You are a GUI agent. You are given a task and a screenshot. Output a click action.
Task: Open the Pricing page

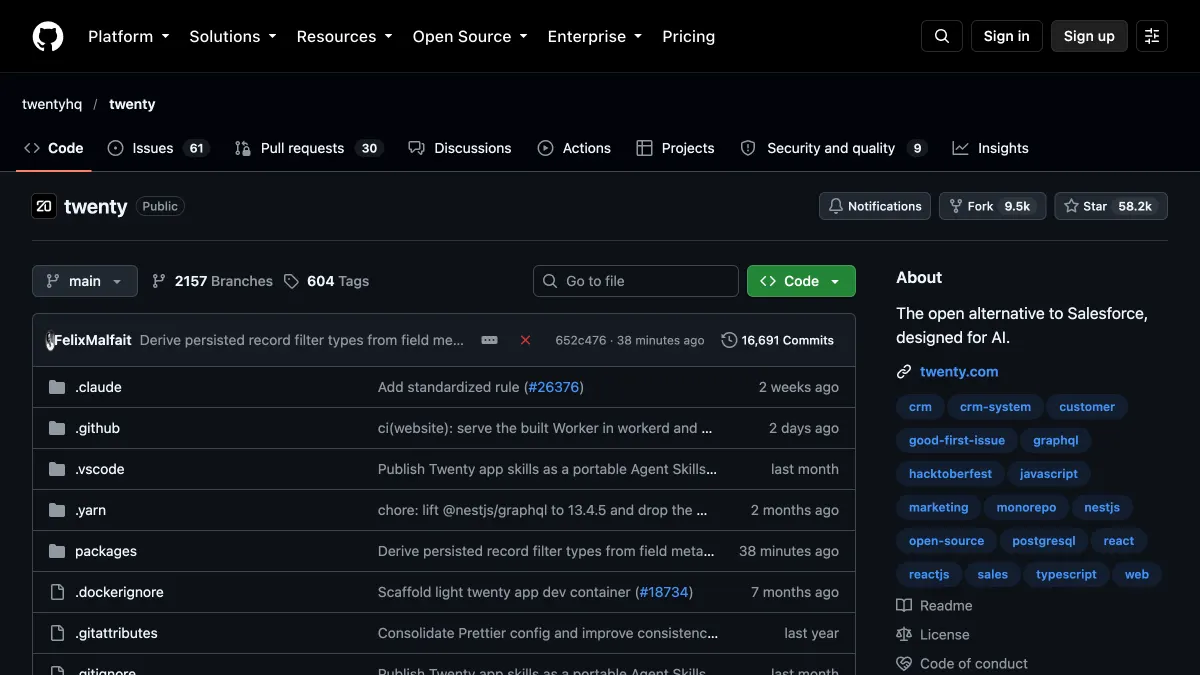(x=689, y=36)
